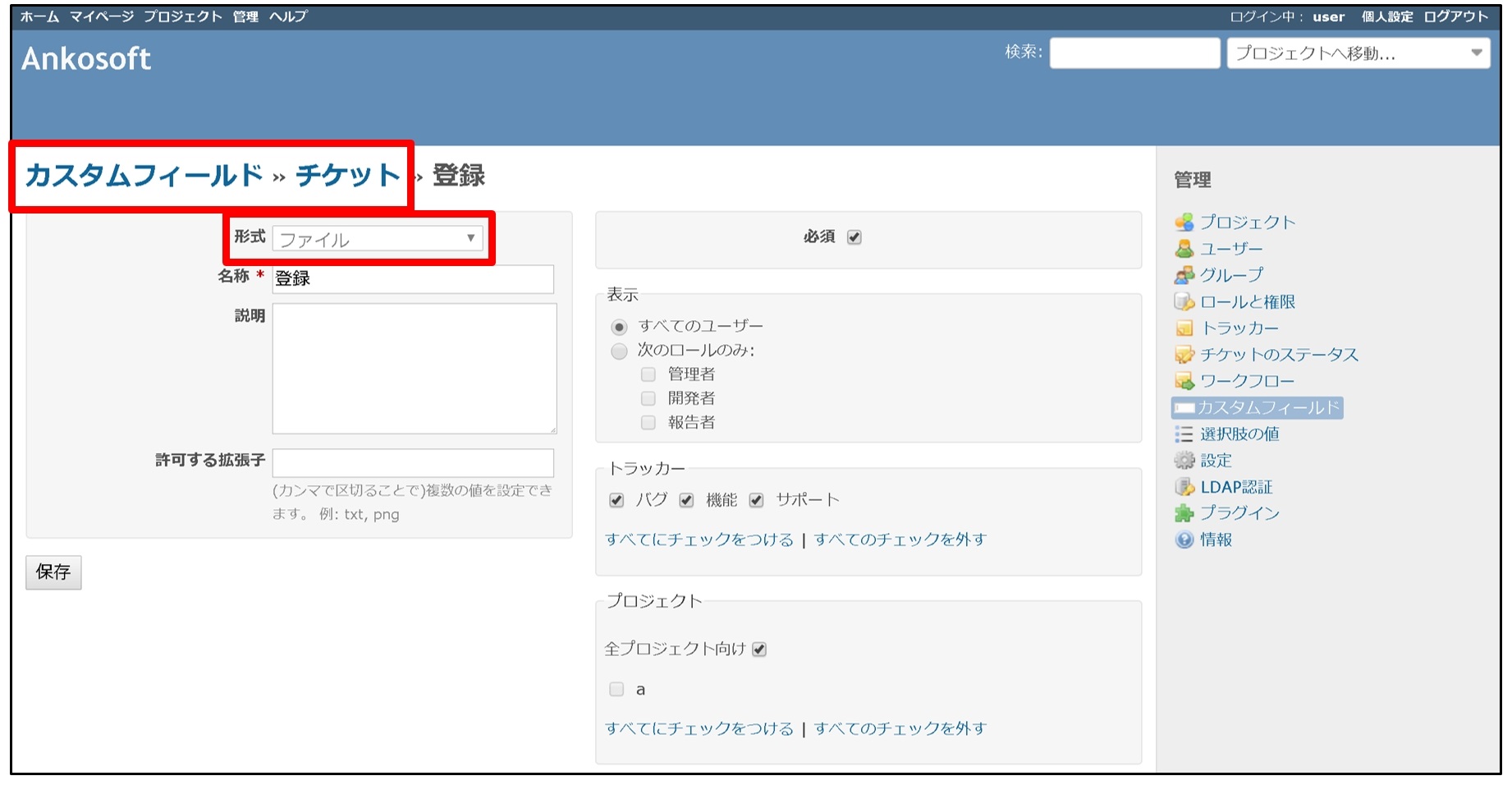The image size is (1512, 785).
Task: Open グループ management icon
Action: pyautogui.click(x=1184, y=275)
